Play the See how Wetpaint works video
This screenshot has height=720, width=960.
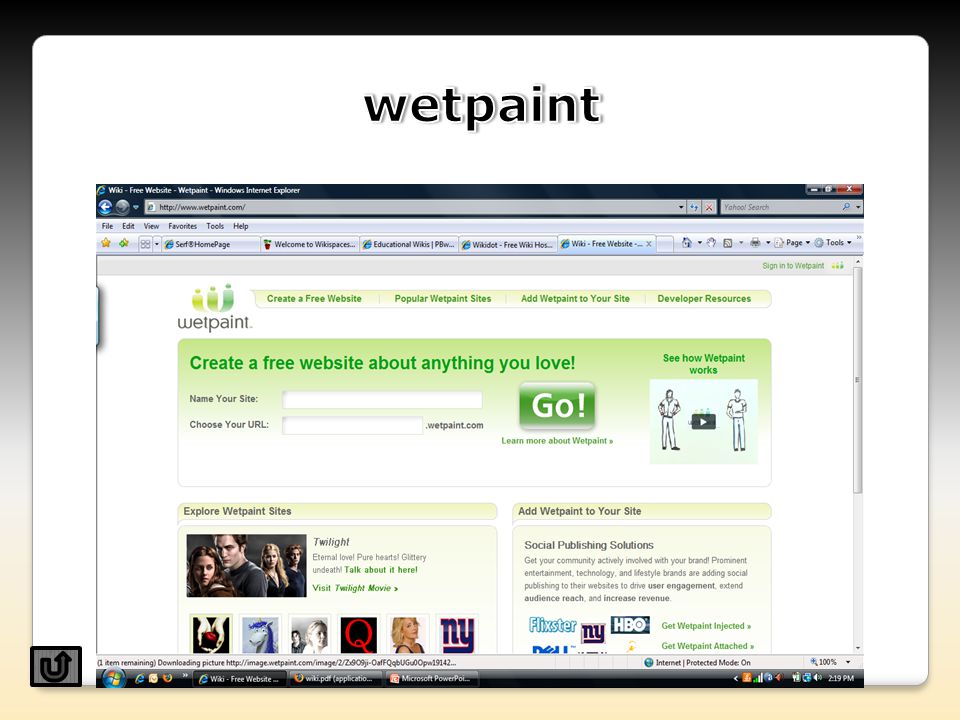pyautogui.click(x=703, y=421)
